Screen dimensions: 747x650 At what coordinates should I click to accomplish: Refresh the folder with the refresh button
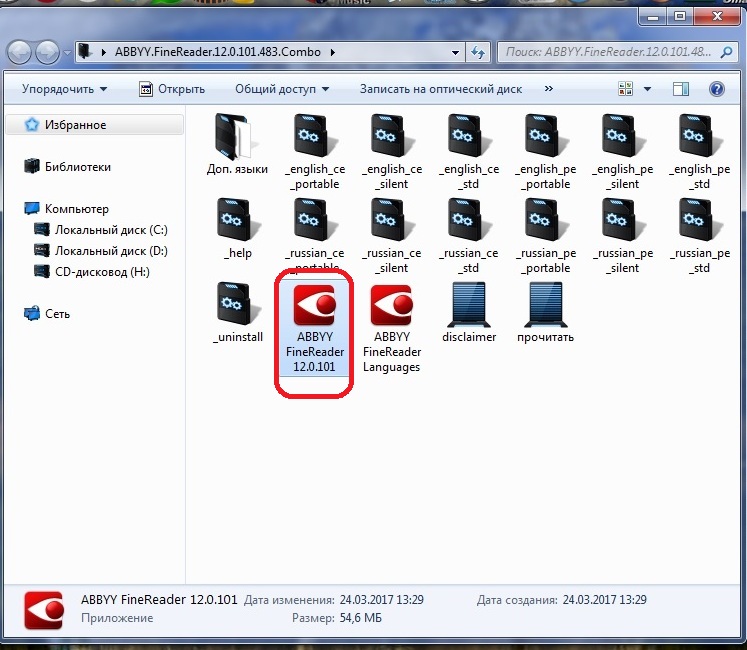(478, 52)
